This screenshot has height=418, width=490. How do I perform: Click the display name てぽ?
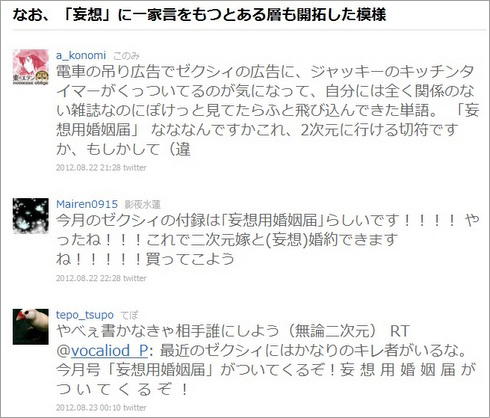129,315
